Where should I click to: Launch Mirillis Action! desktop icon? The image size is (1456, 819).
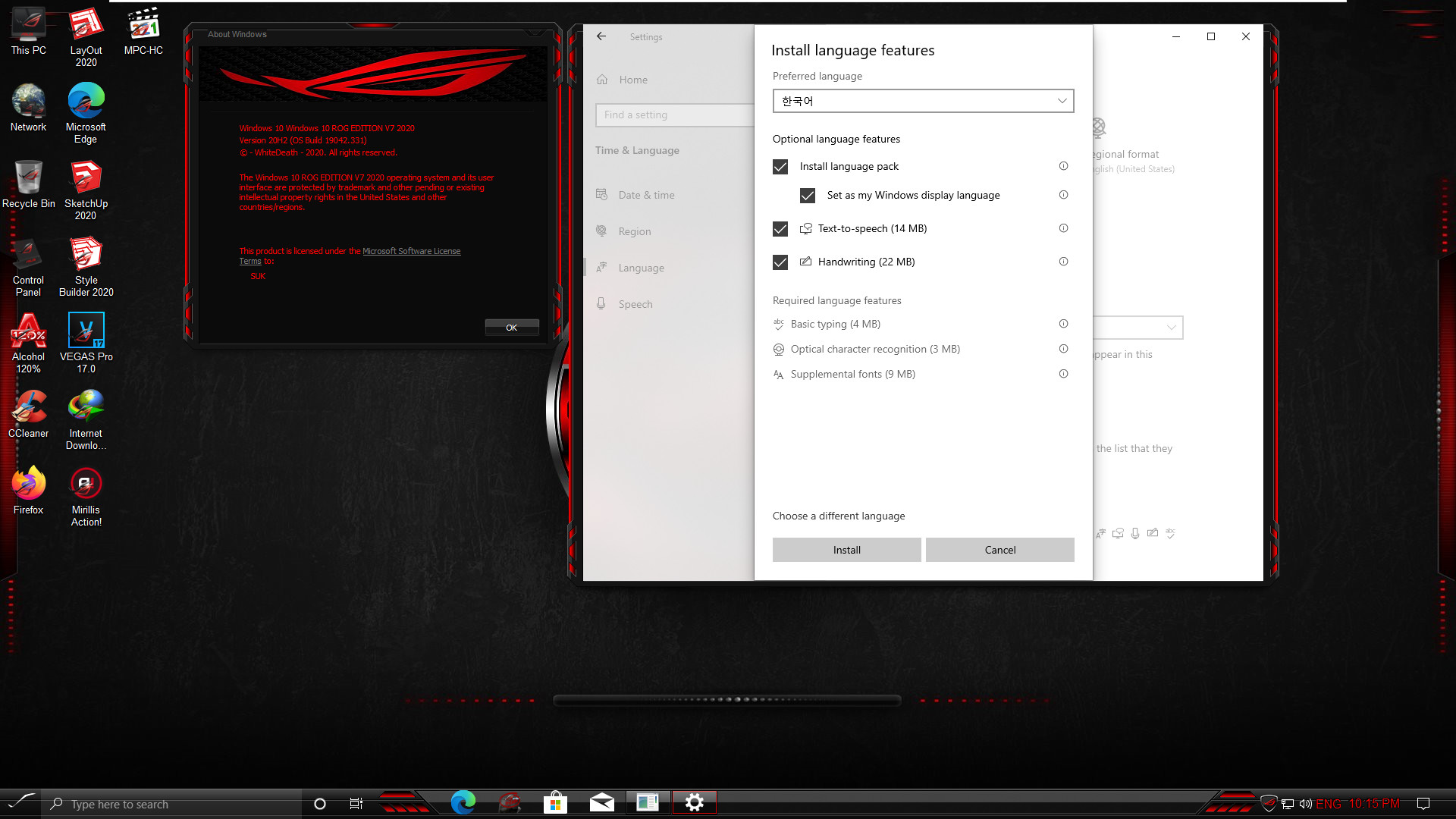tap(86, 496)
